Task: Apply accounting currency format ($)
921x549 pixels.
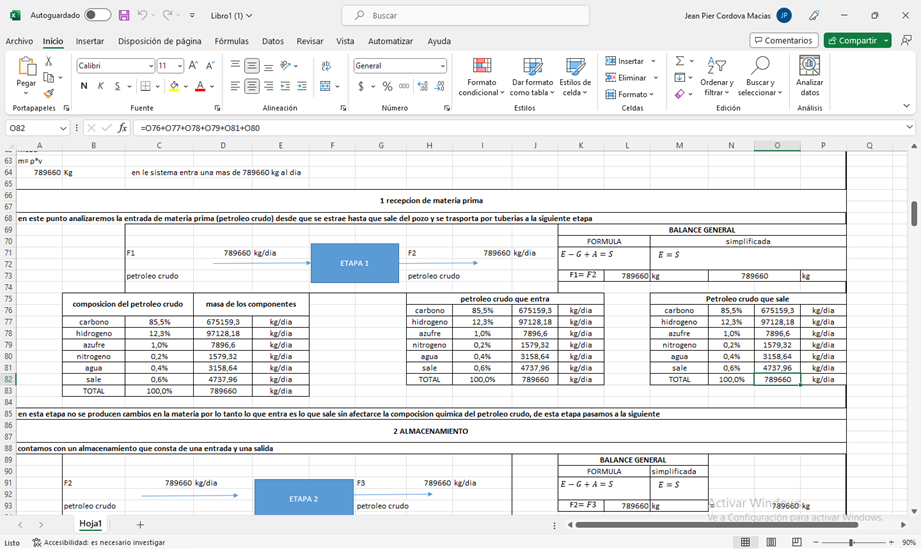Action: 361,86
